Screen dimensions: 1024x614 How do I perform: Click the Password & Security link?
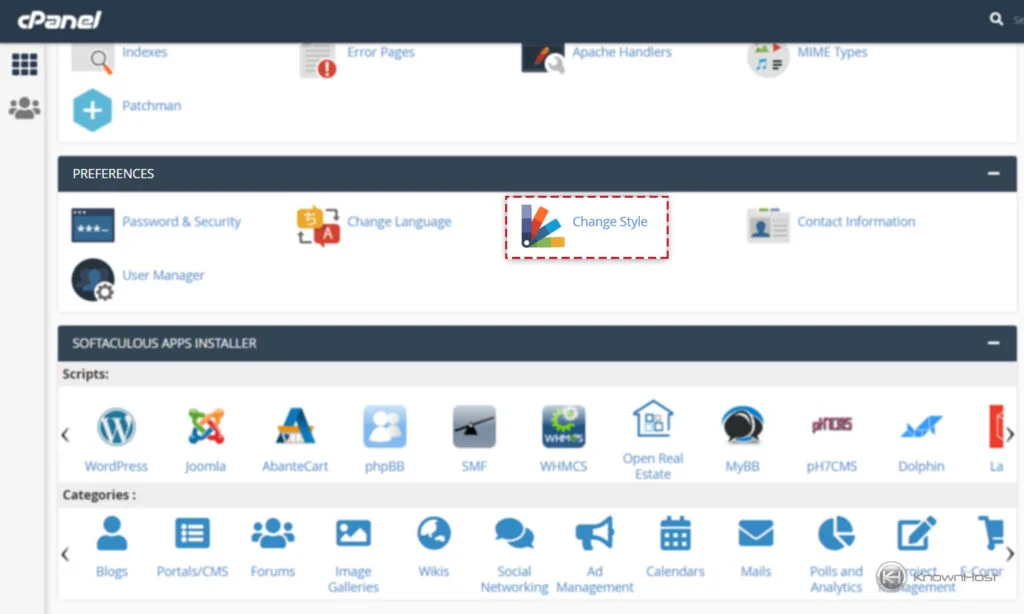point(182,222)
